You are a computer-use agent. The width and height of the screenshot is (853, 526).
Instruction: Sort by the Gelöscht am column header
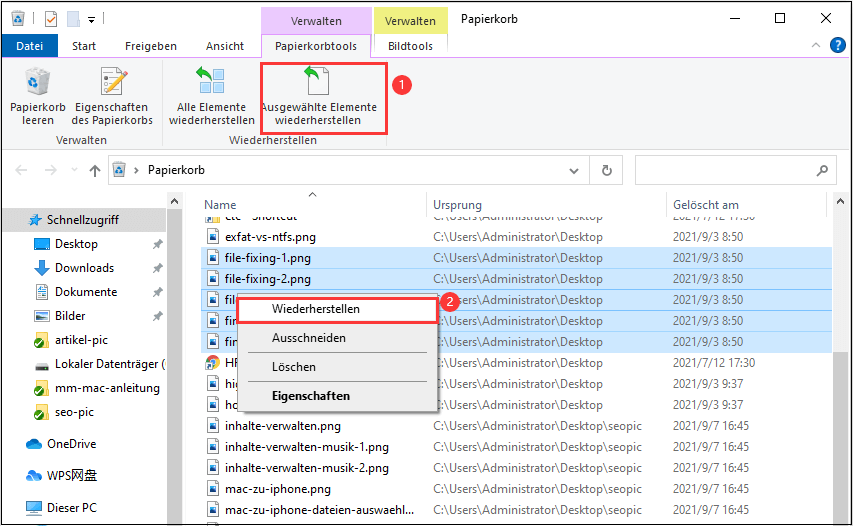coord(705,205)
